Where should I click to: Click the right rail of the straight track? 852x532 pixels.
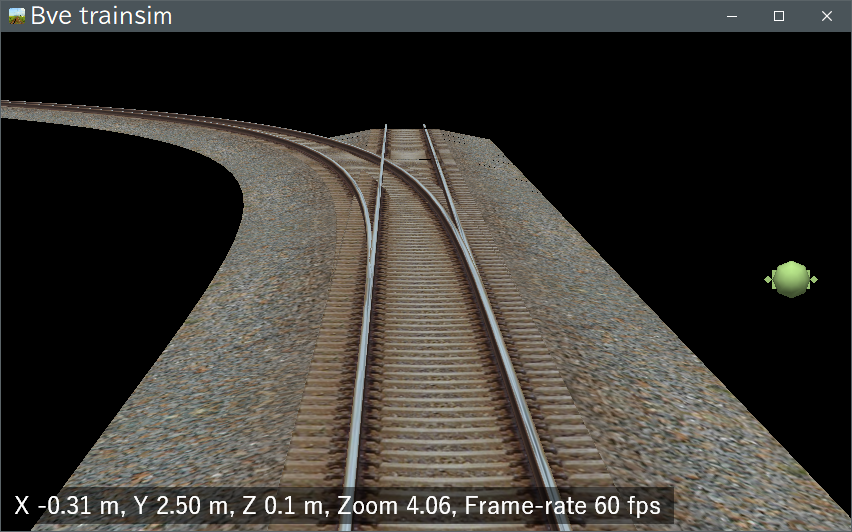coord(489,326)
